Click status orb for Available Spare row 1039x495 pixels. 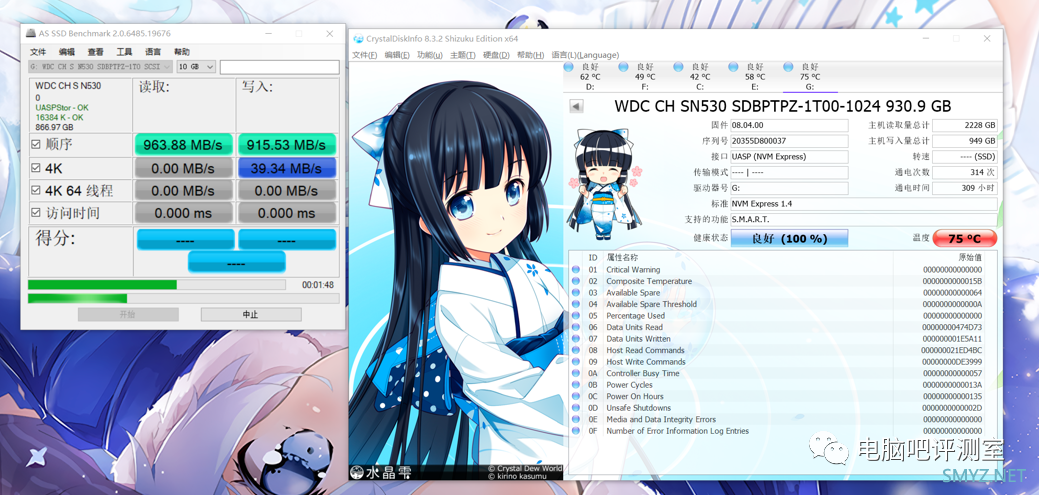[x=576, y=293]
